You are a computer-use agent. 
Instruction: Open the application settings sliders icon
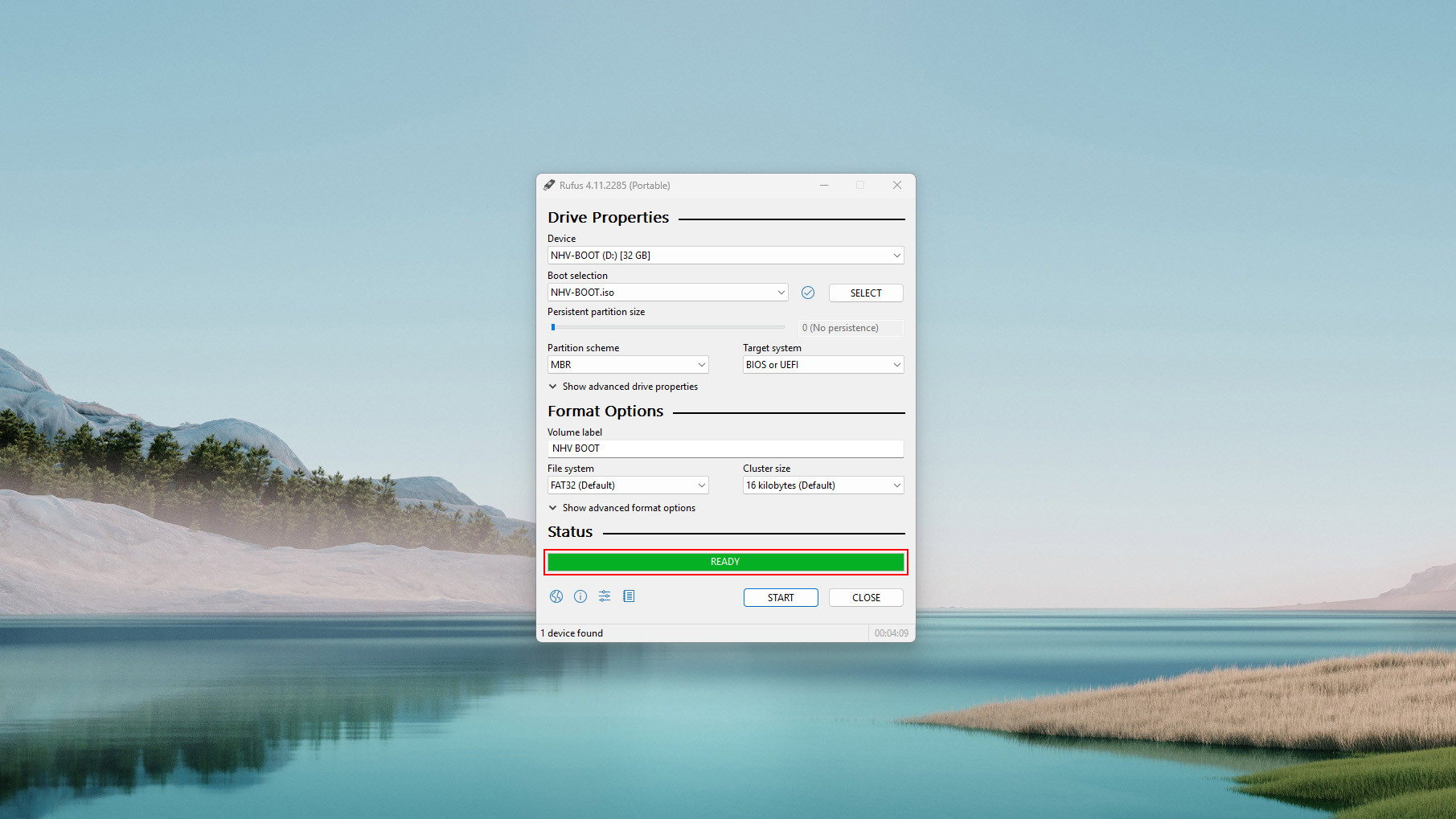605,596
